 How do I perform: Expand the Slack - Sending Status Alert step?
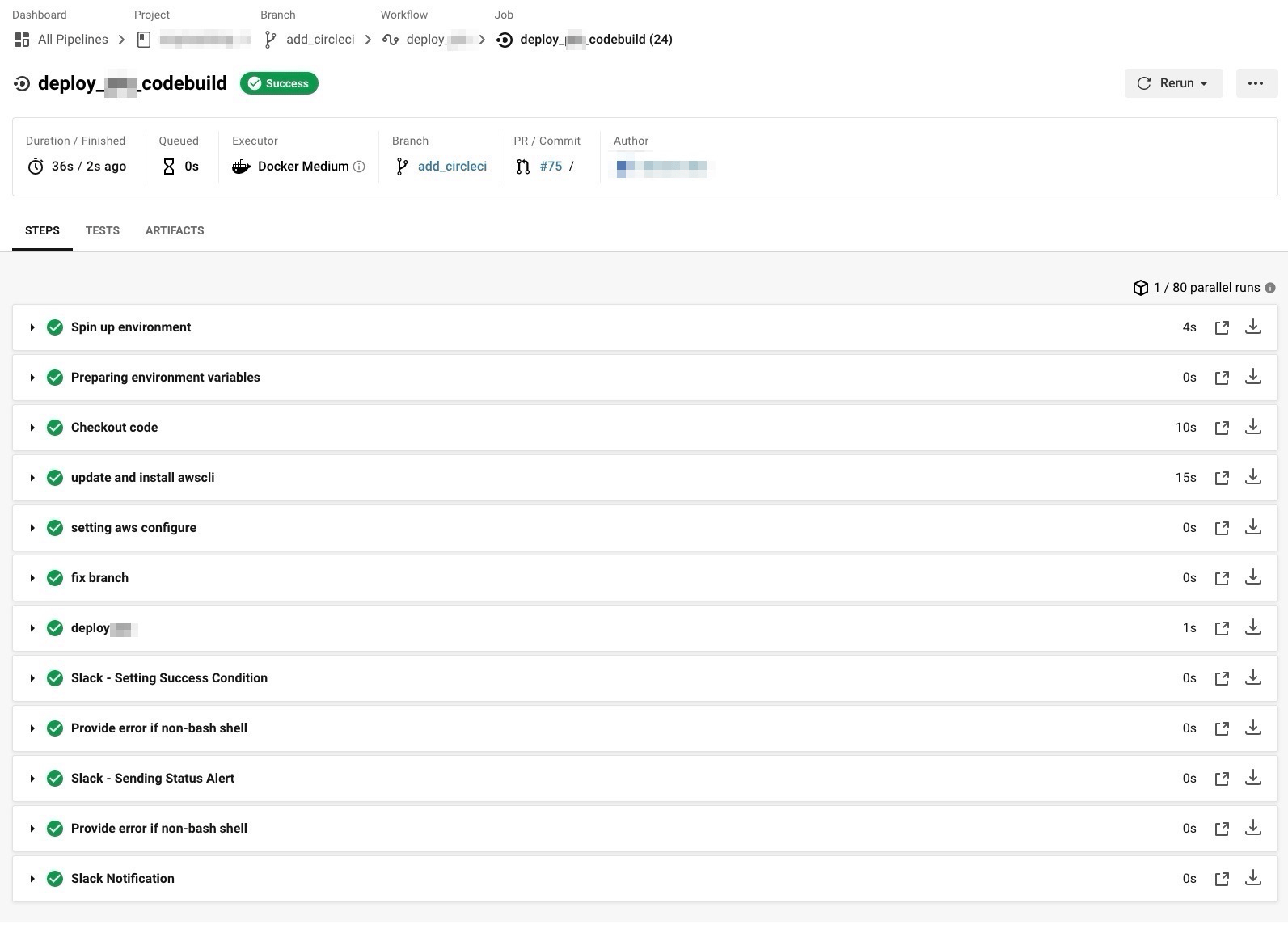(x=32, y=779)
